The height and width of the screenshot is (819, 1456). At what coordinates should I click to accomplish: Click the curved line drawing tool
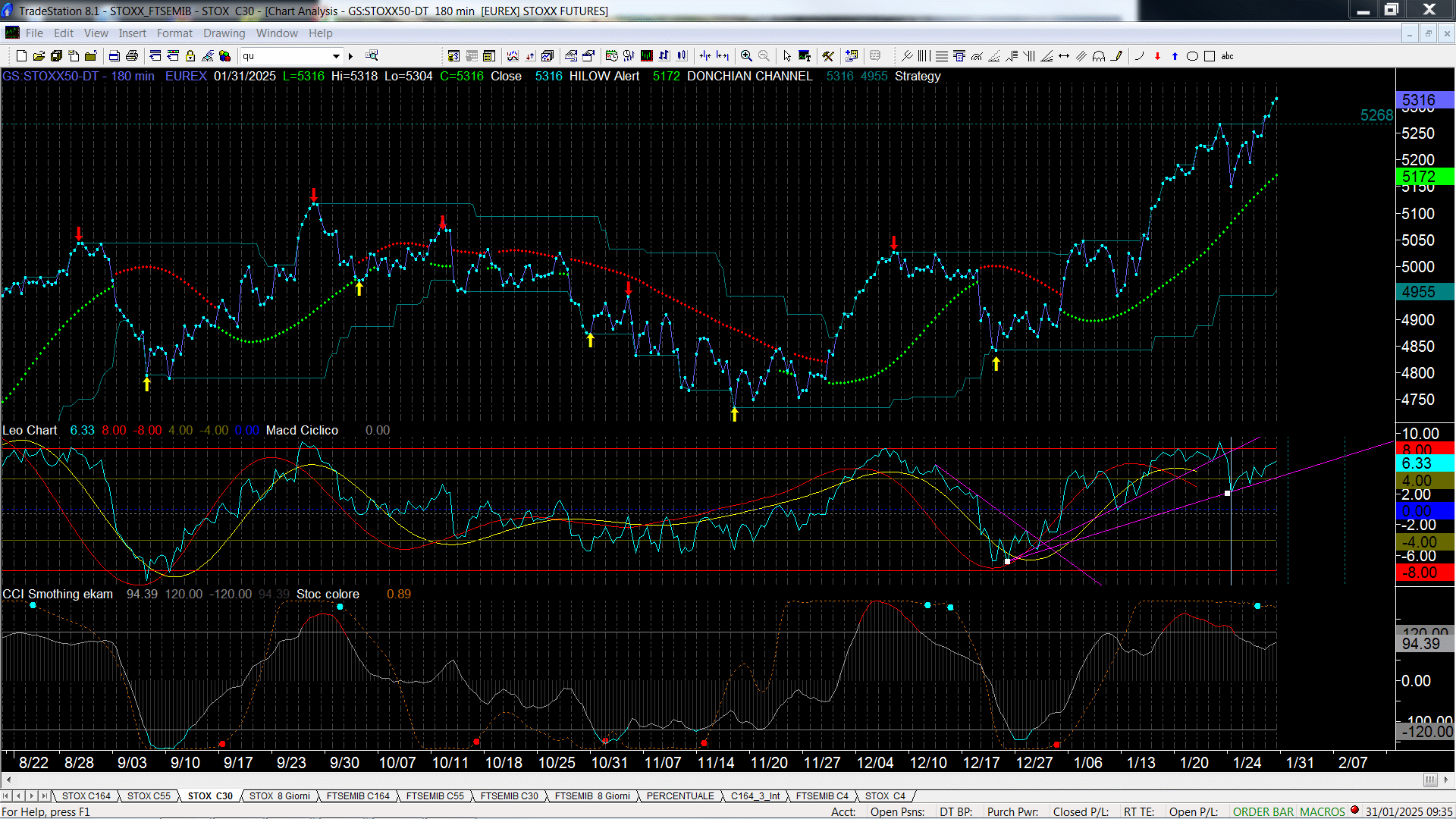coord(1140,56)
